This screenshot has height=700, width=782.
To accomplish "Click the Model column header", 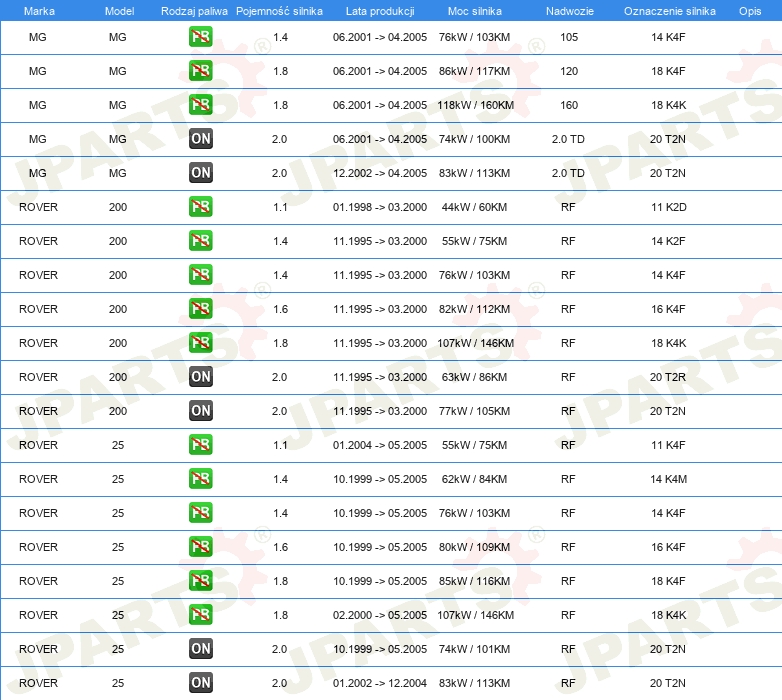I will point(119,11).
